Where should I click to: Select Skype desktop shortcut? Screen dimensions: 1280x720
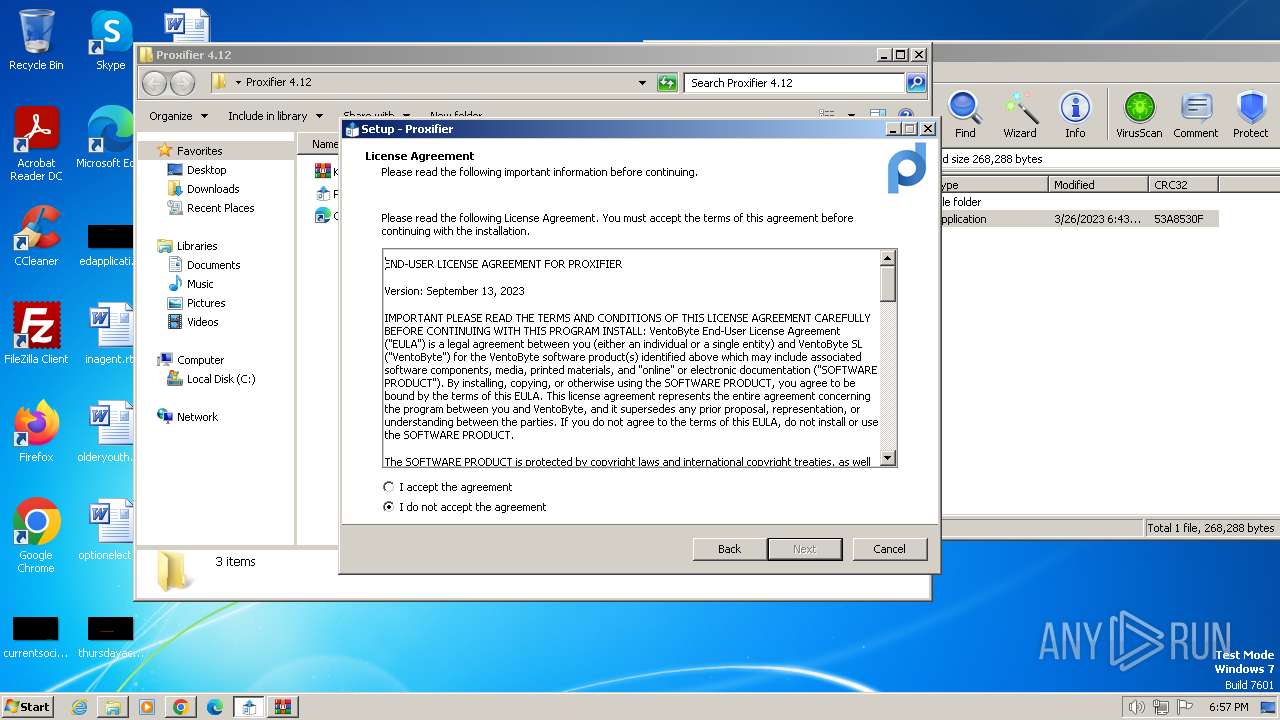pos(110,41)
